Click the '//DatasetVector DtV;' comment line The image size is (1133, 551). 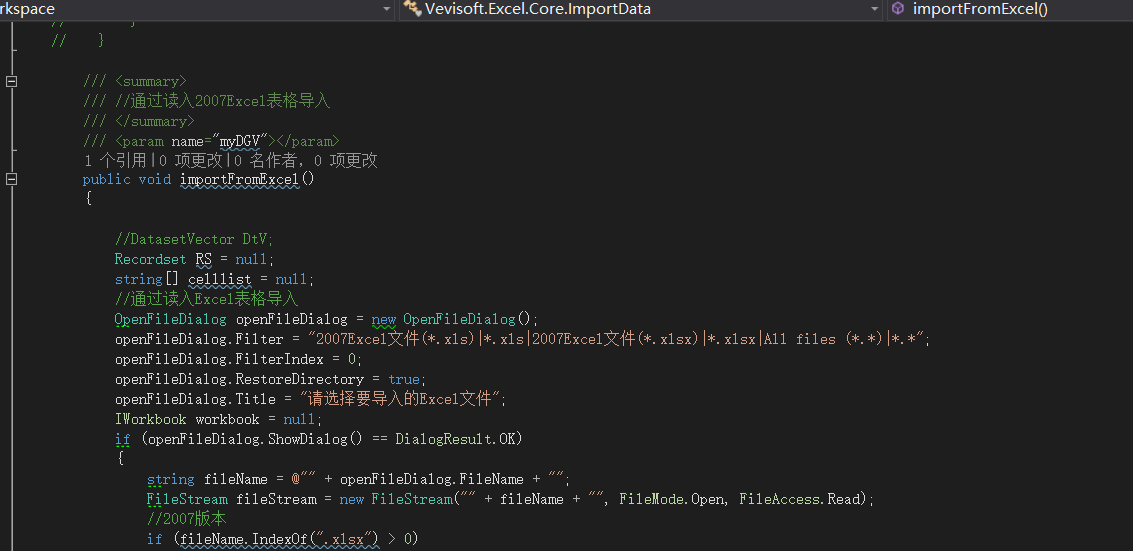coord(194,239)
